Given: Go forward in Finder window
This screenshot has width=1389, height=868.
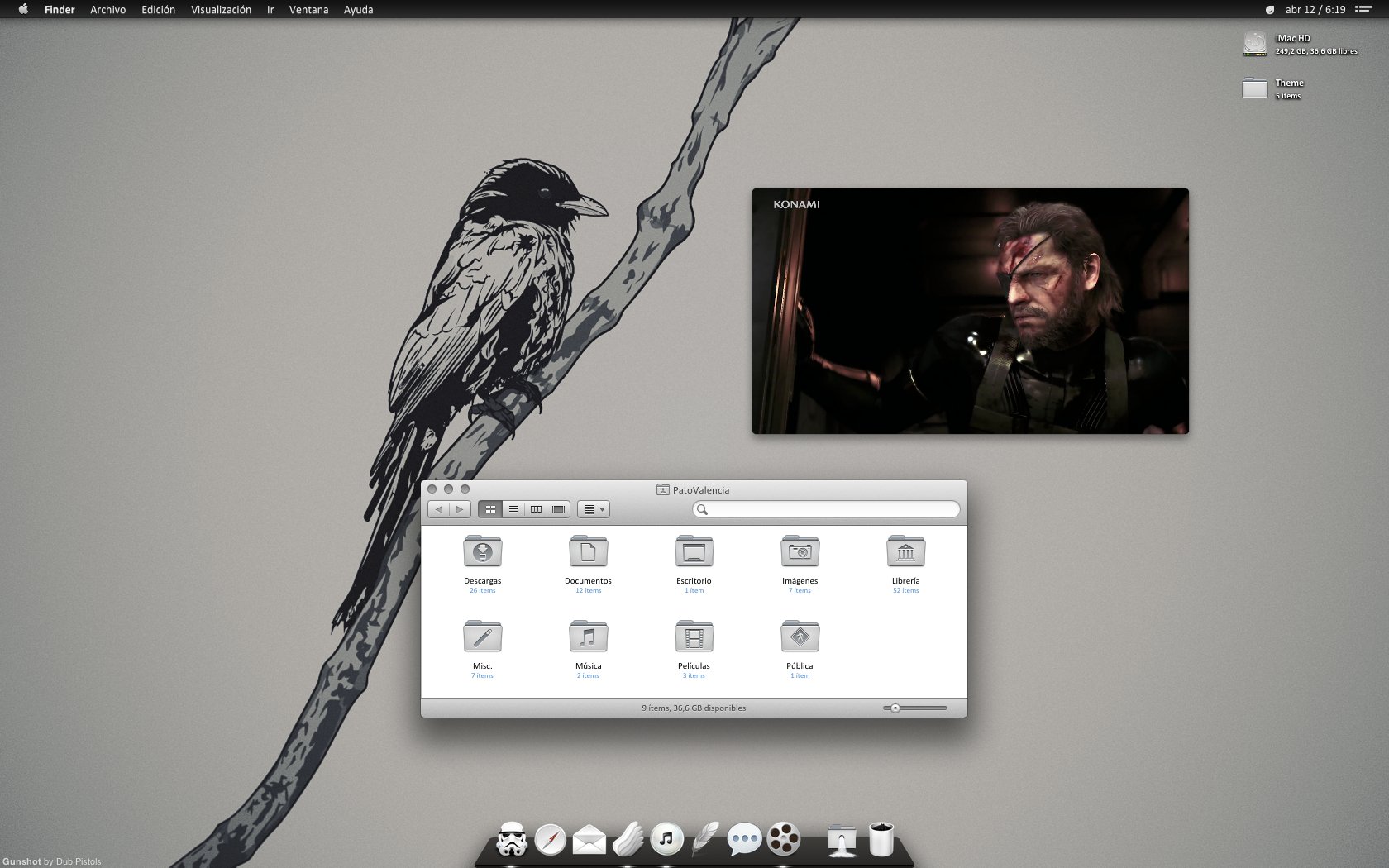Looking at the screenshot, I should 461,509.
